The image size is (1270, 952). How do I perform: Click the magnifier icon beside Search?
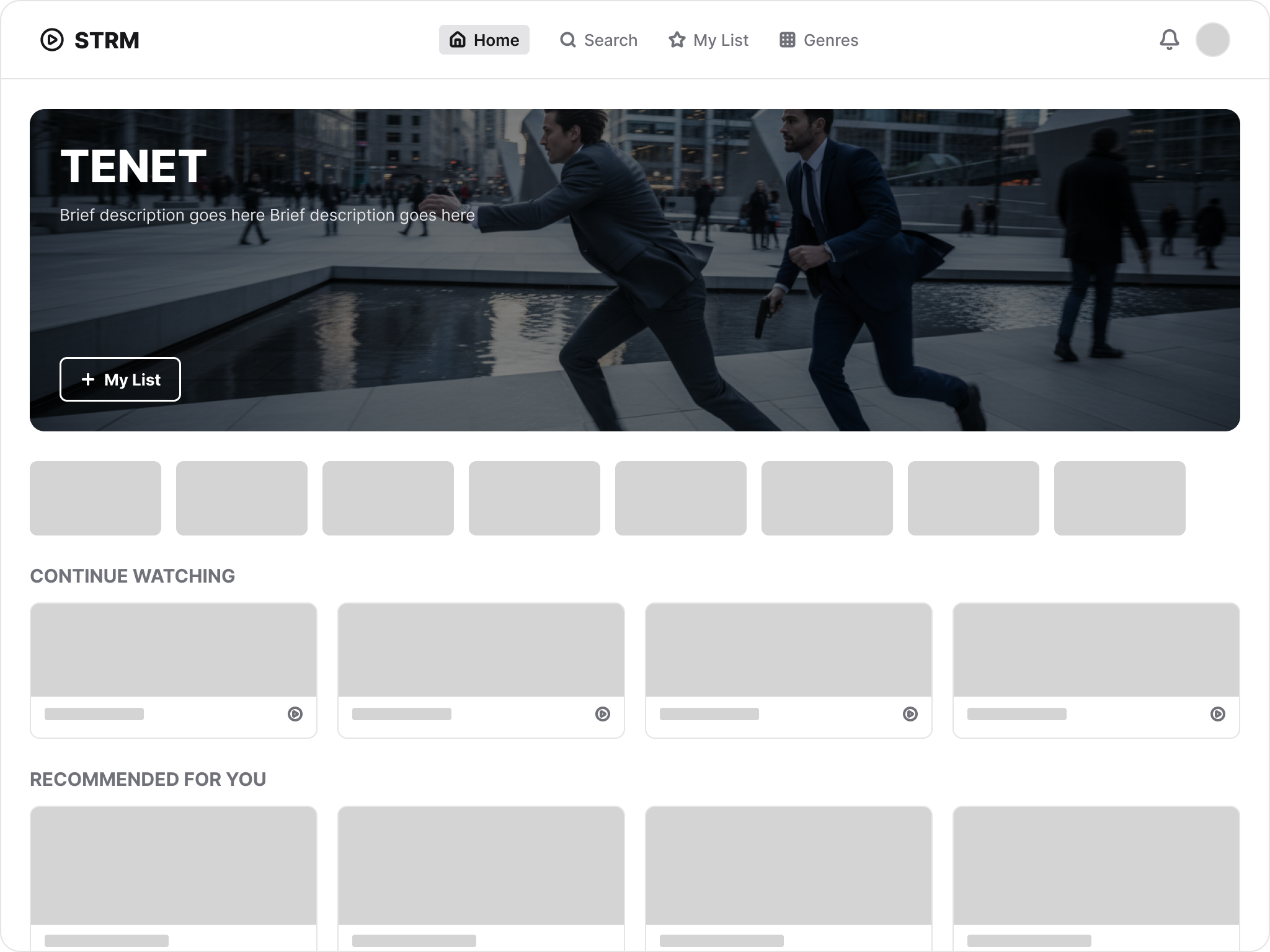[x=567, y=40]
